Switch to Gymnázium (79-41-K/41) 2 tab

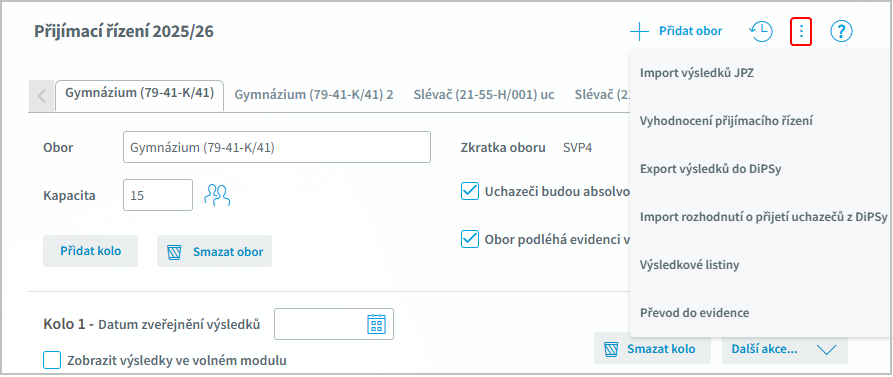coord(314,95)
